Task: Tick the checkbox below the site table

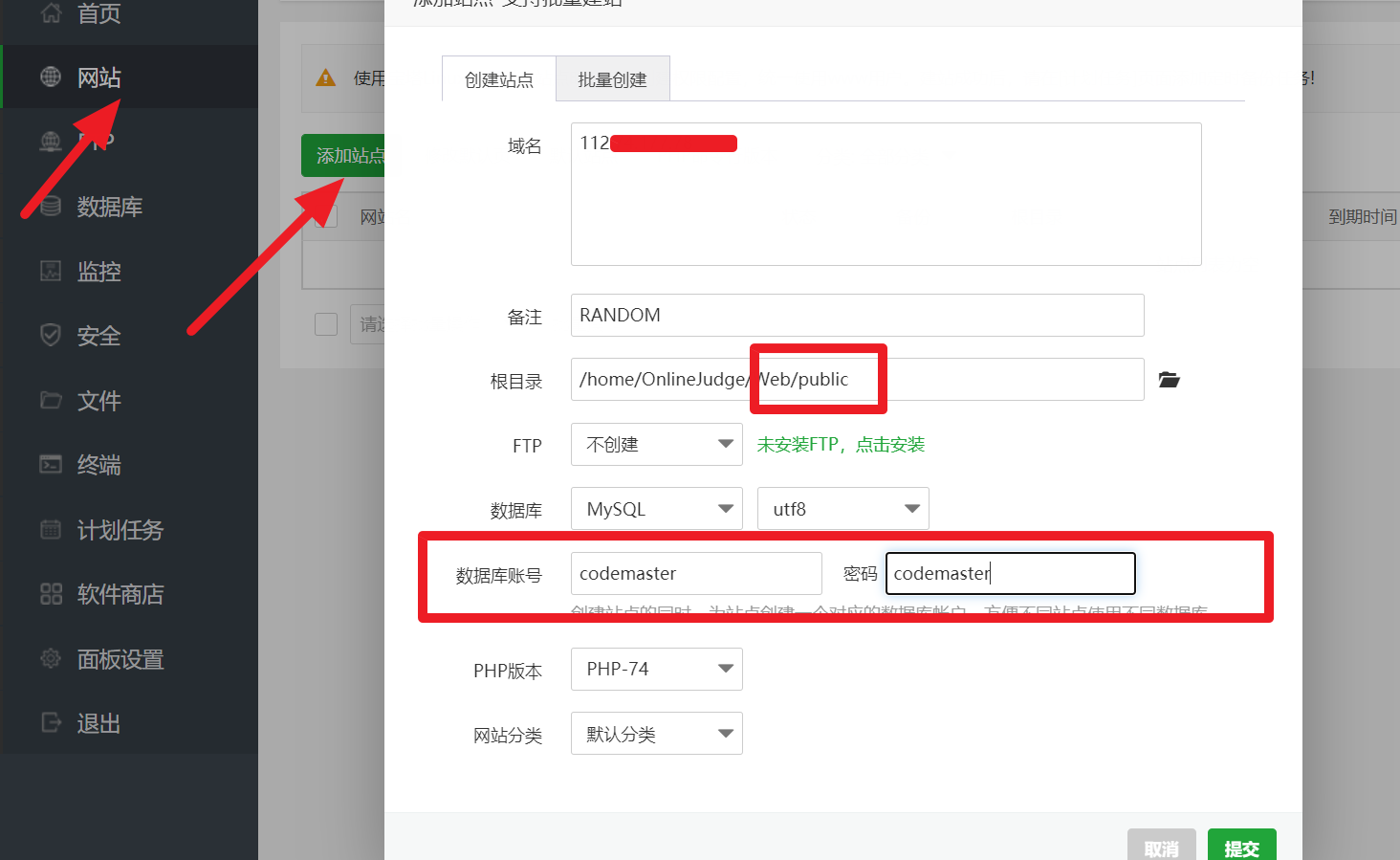Action: [326, 324]
